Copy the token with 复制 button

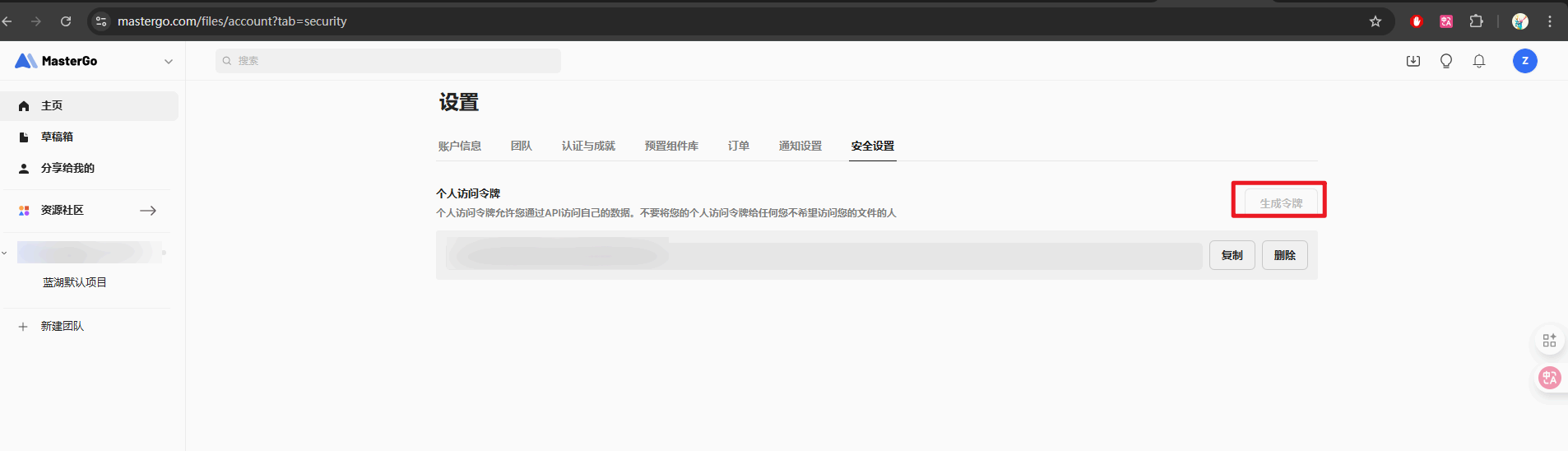click(x=1232, y=255)
